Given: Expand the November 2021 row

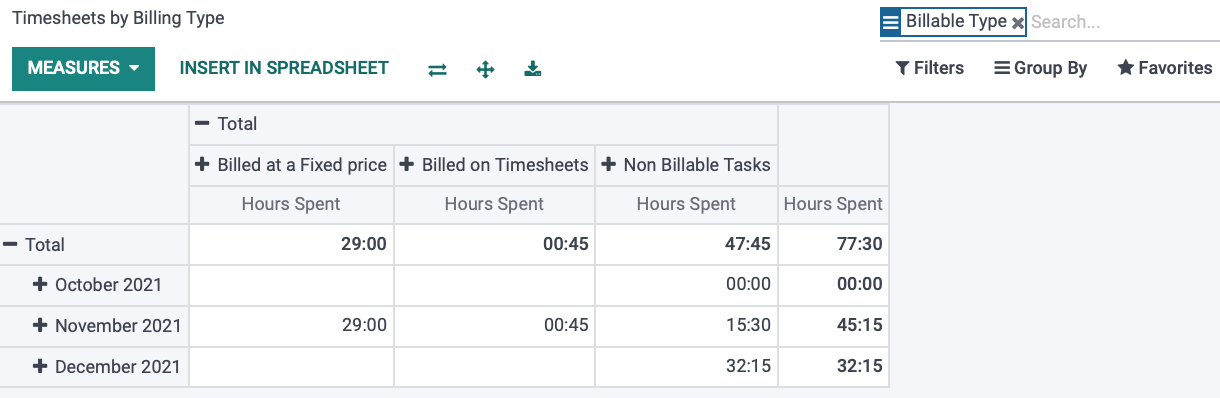Looking at the screenshot, I should pyautogui.click(x=107, y=326).
